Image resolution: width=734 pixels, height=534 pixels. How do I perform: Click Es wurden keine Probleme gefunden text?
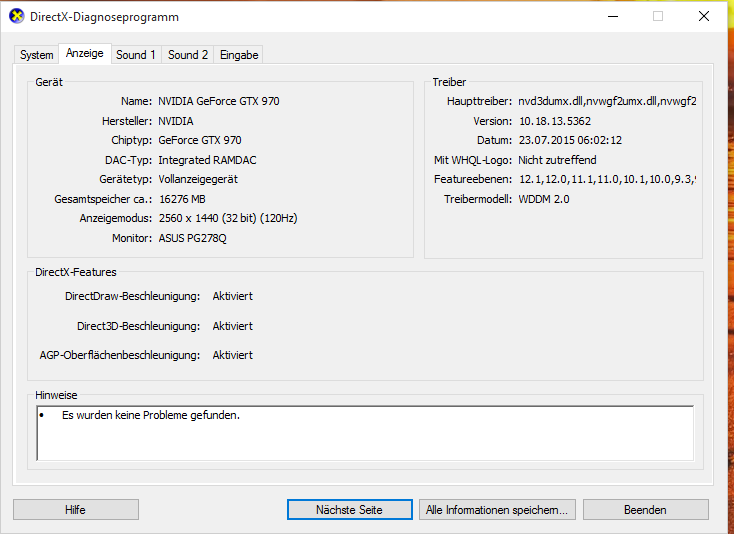coord(151,415)
